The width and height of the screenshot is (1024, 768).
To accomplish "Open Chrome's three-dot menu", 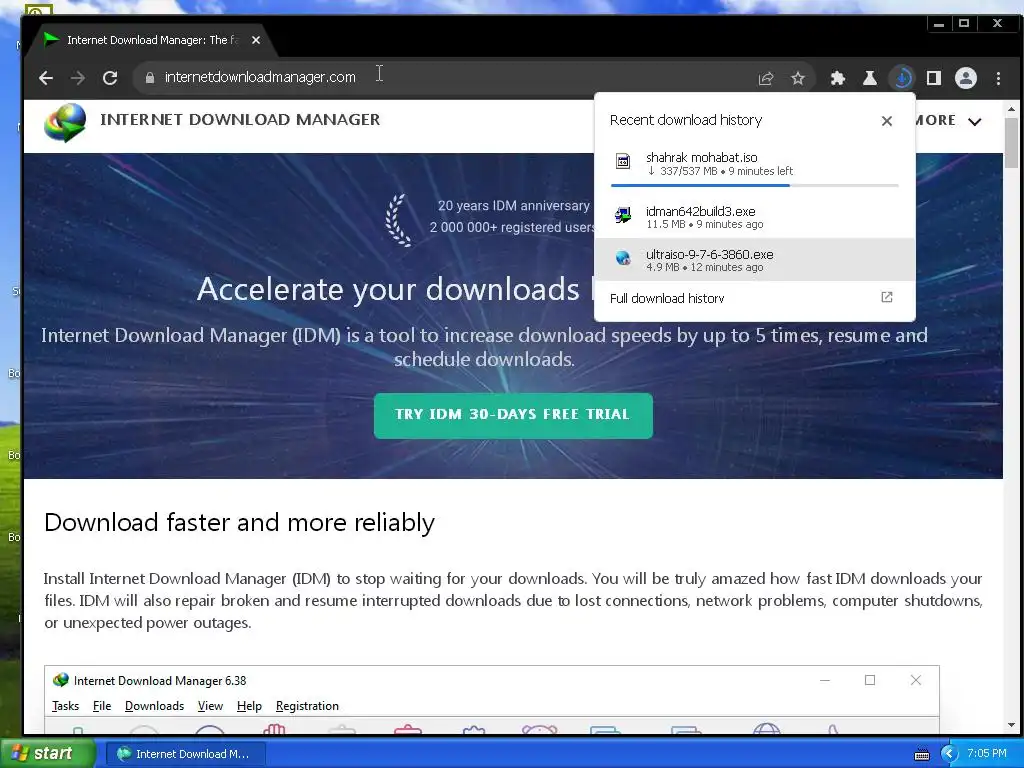I will coord(998,78).
